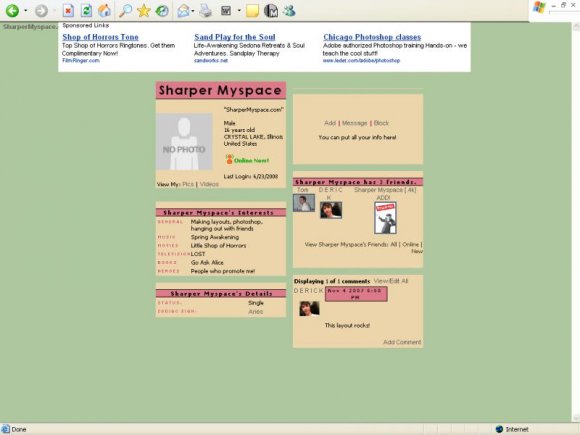This screenshot has width=580, height=435.
Task: Click the sandworks.net ad URL
Action: (x=211, y=60)
